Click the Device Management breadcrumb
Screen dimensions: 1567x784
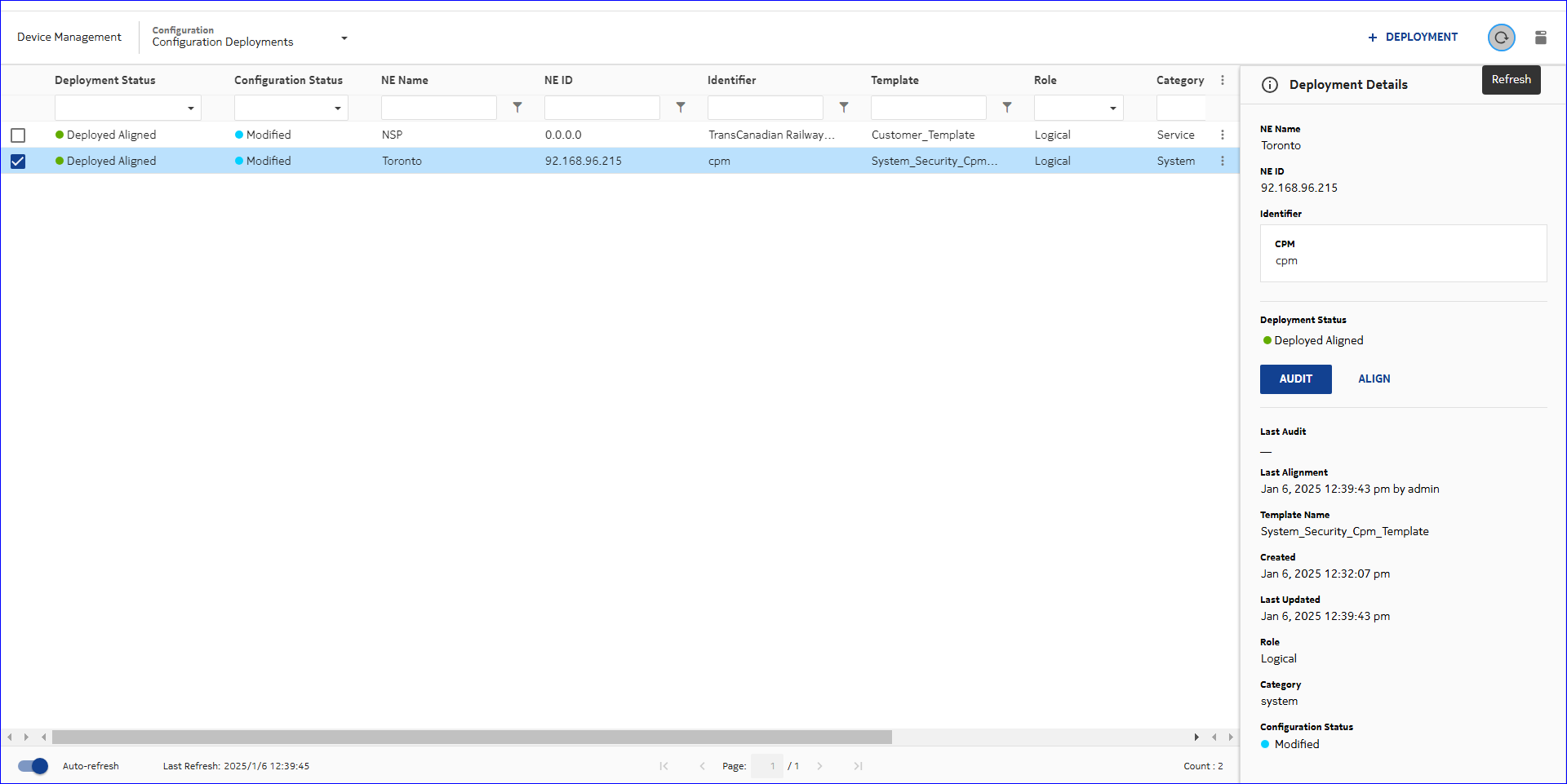pos(69,37)
